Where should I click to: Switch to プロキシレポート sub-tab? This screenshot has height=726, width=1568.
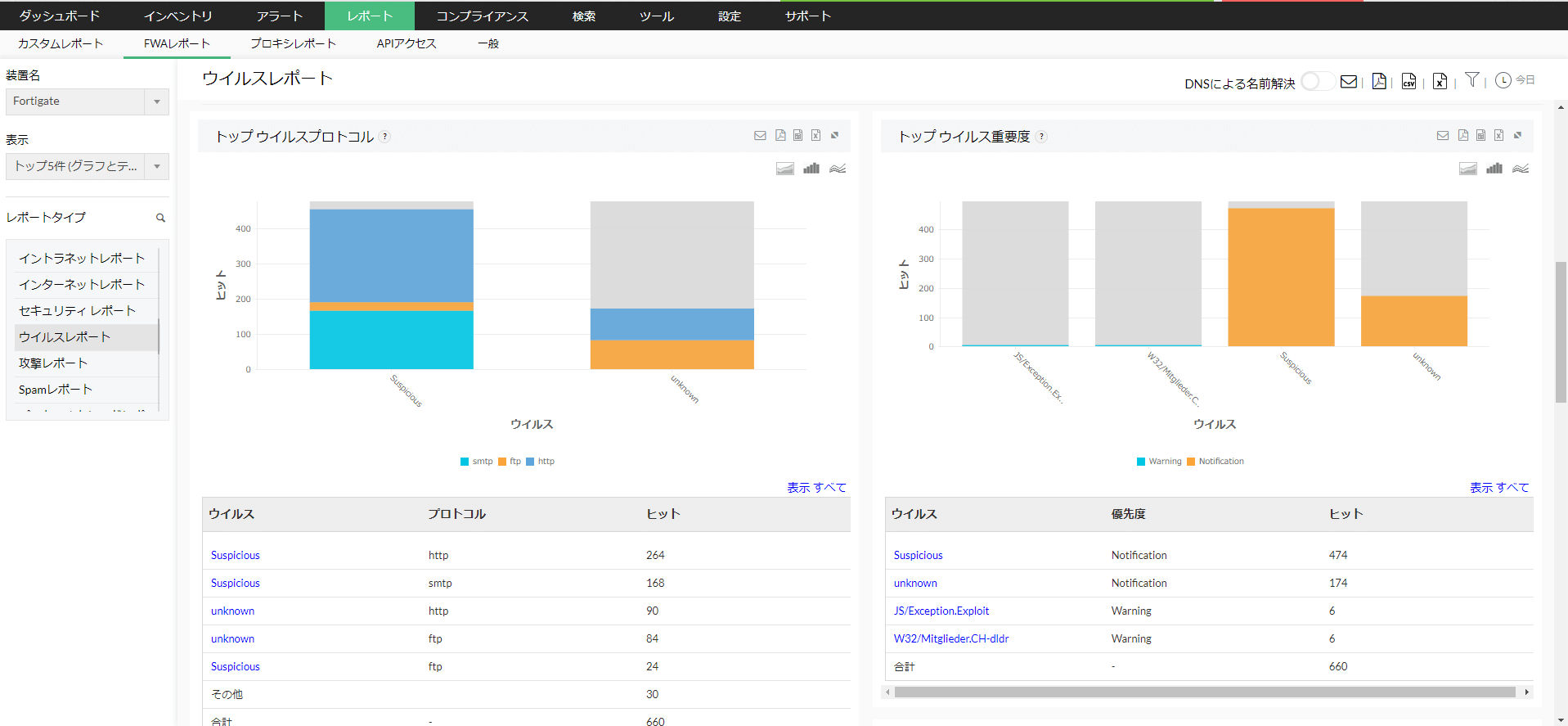point(293,43)
